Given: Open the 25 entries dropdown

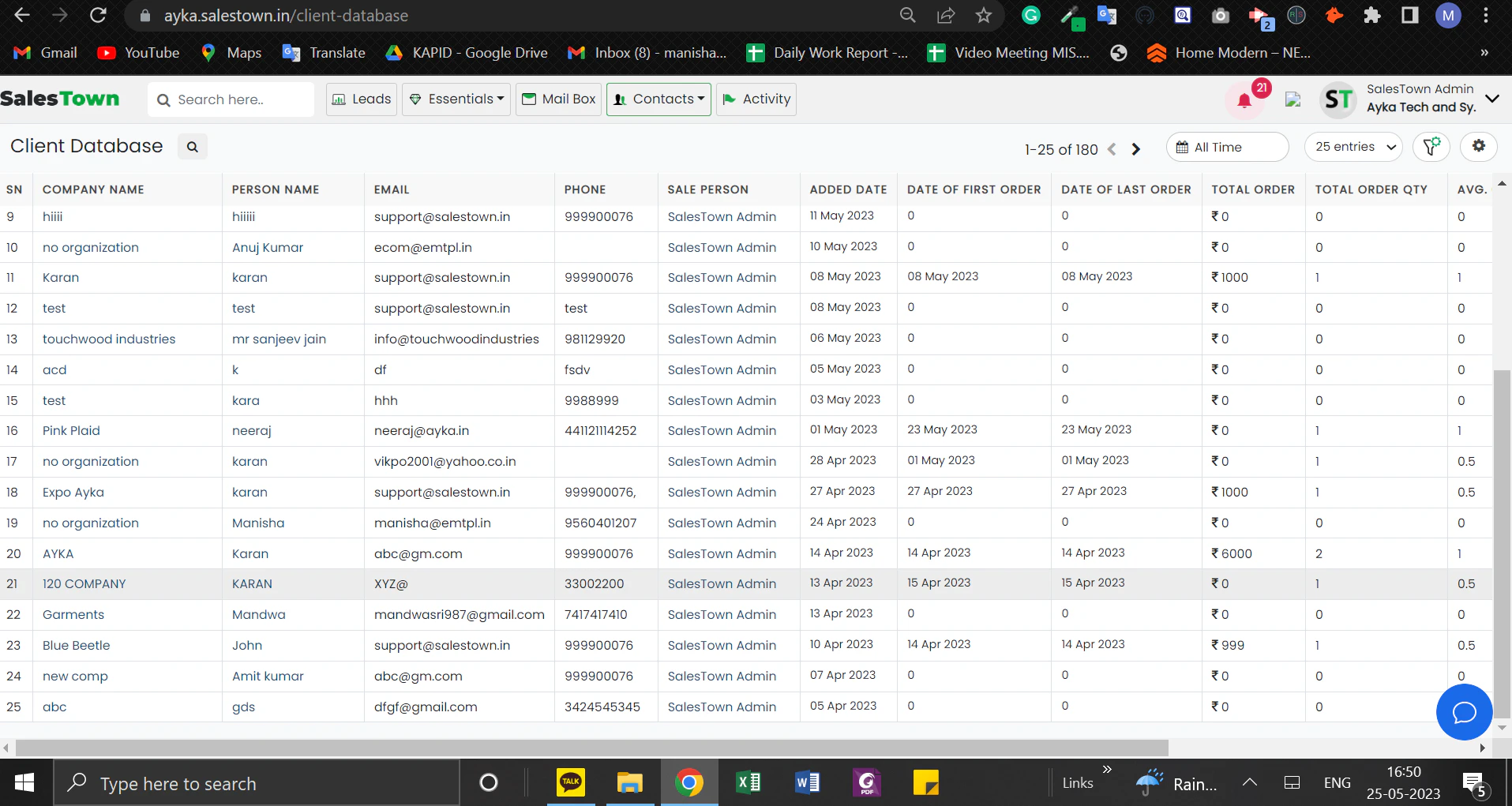Looking at the screenshot, I should [1353, 147].
